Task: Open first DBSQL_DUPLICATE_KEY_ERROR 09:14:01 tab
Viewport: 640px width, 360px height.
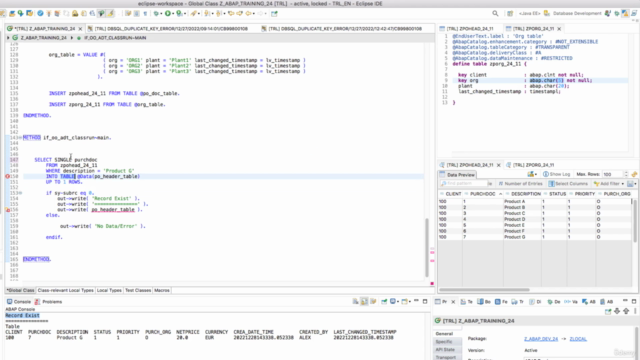Action: pyautogui.click(x=171, y=29)
